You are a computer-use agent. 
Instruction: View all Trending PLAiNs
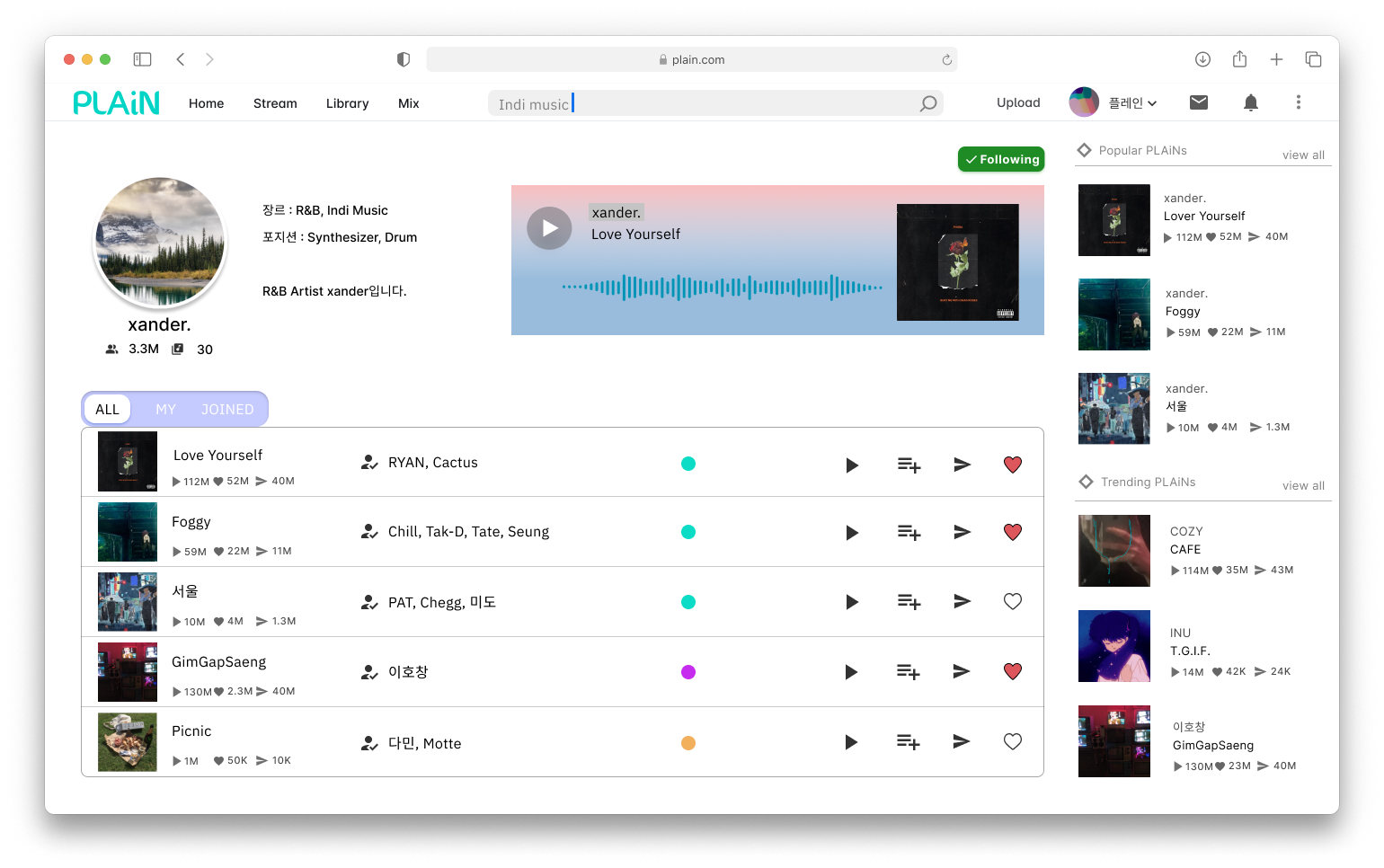(1303, 485)
